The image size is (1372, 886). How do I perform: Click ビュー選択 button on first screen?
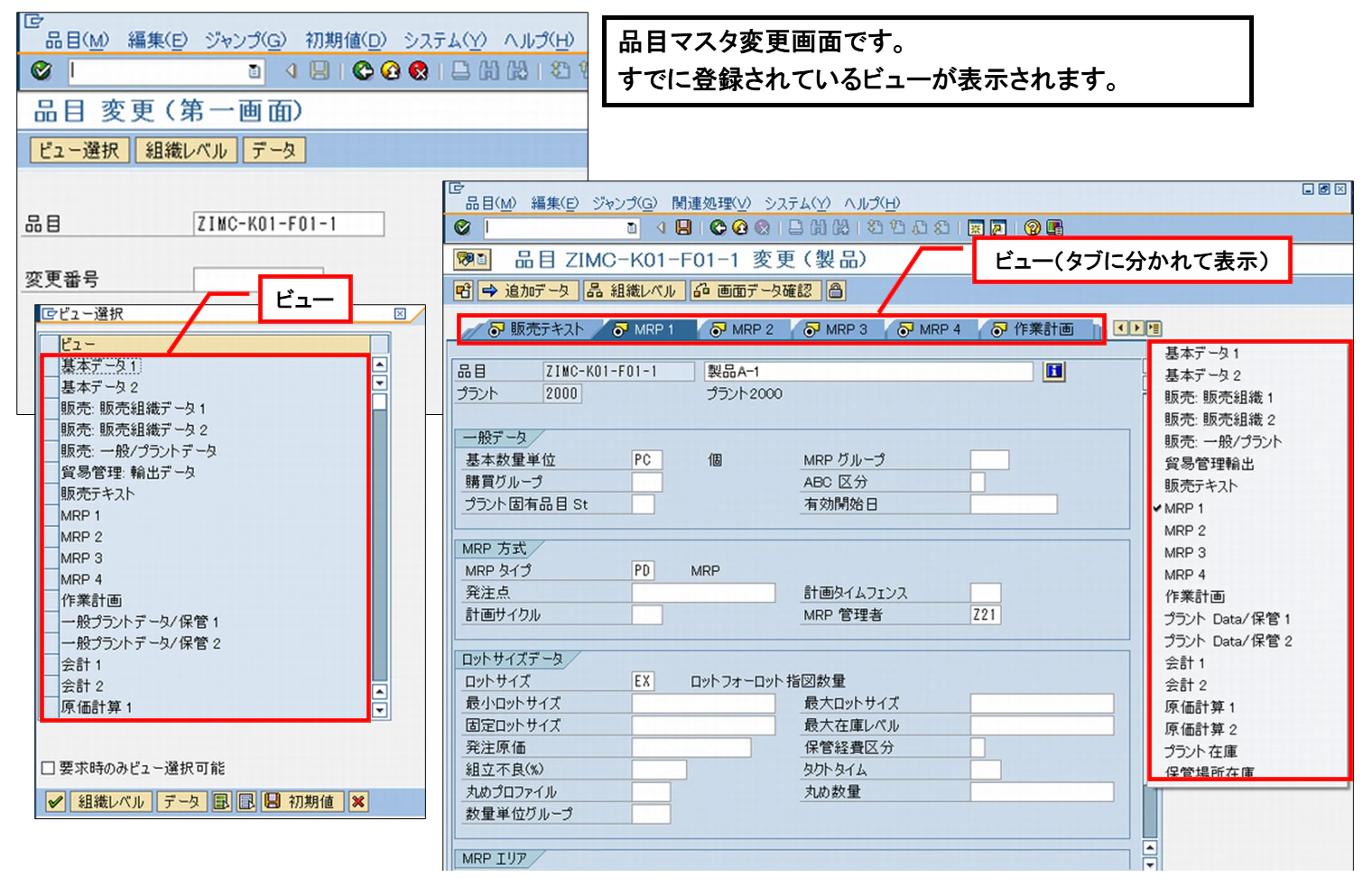(x=79, y=151)
